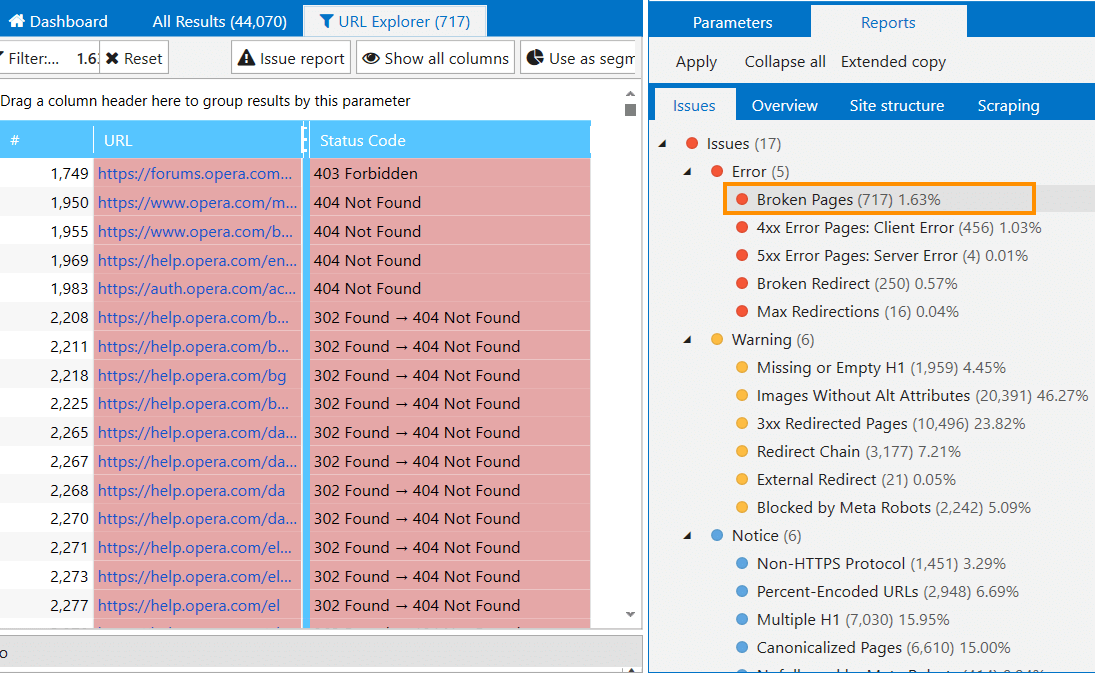Image resolution: width=1095 pixels, height=675 pixels.
Task: Click the Issues (17) root label
Action: click(744, 143)
